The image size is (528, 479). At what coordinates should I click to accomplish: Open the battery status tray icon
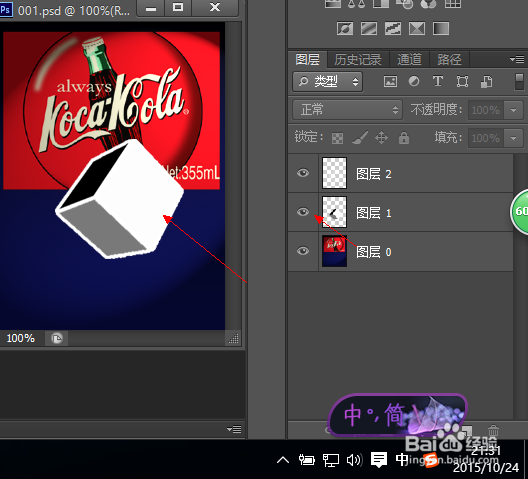point(306,460)
